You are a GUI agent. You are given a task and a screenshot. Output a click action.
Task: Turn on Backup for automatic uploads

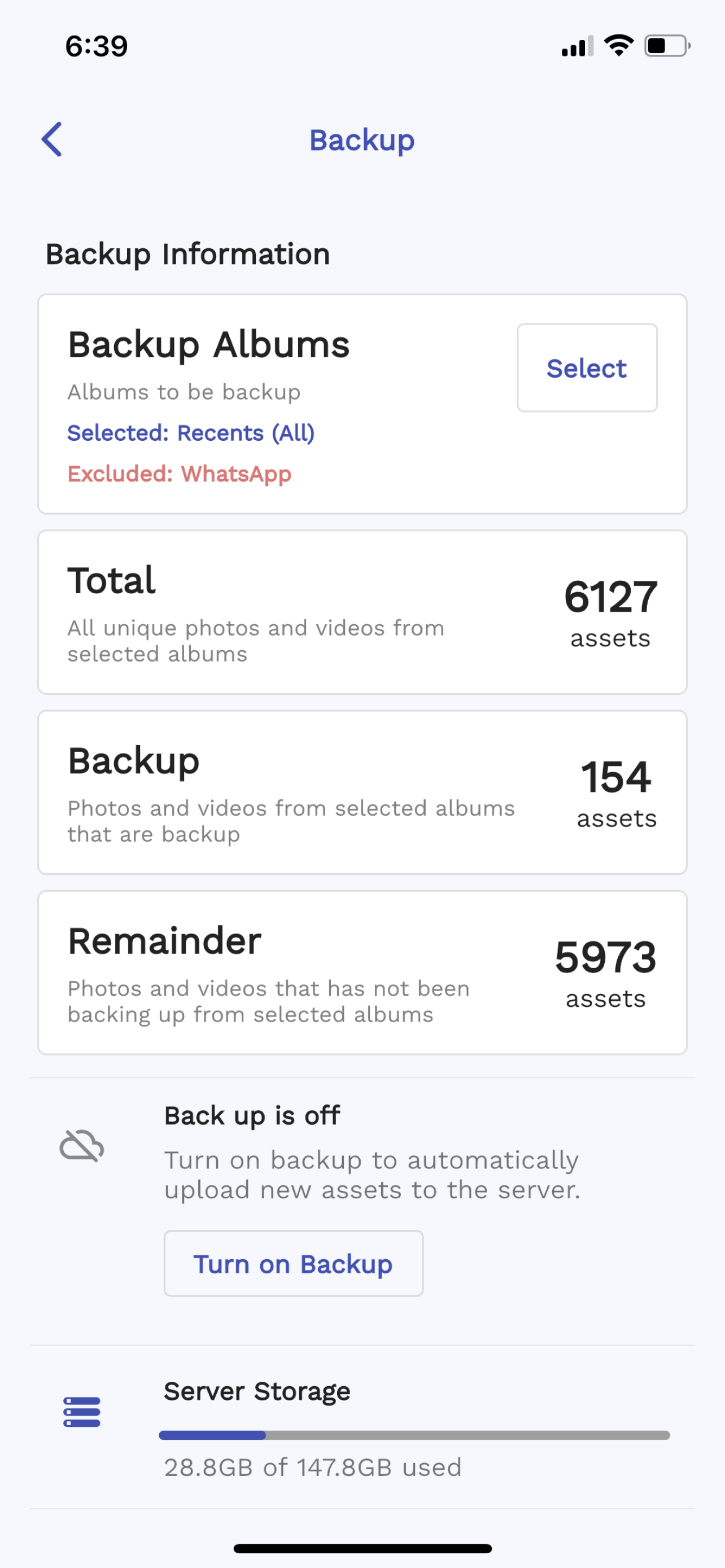pyautogui.click(x=293, y=1264)
